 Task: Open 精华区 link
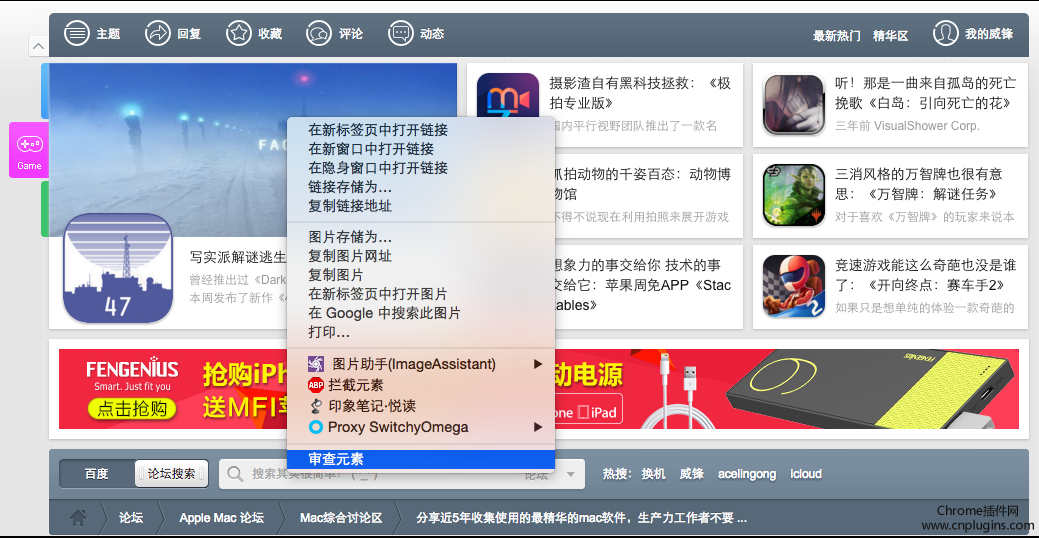coord(891,36)
